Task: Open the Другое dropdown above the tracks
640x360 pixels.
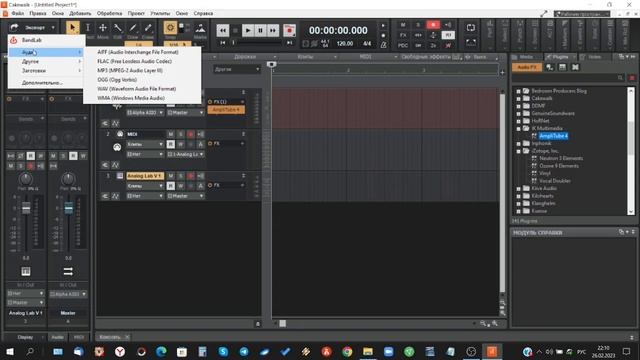Action: coord(236,69)
